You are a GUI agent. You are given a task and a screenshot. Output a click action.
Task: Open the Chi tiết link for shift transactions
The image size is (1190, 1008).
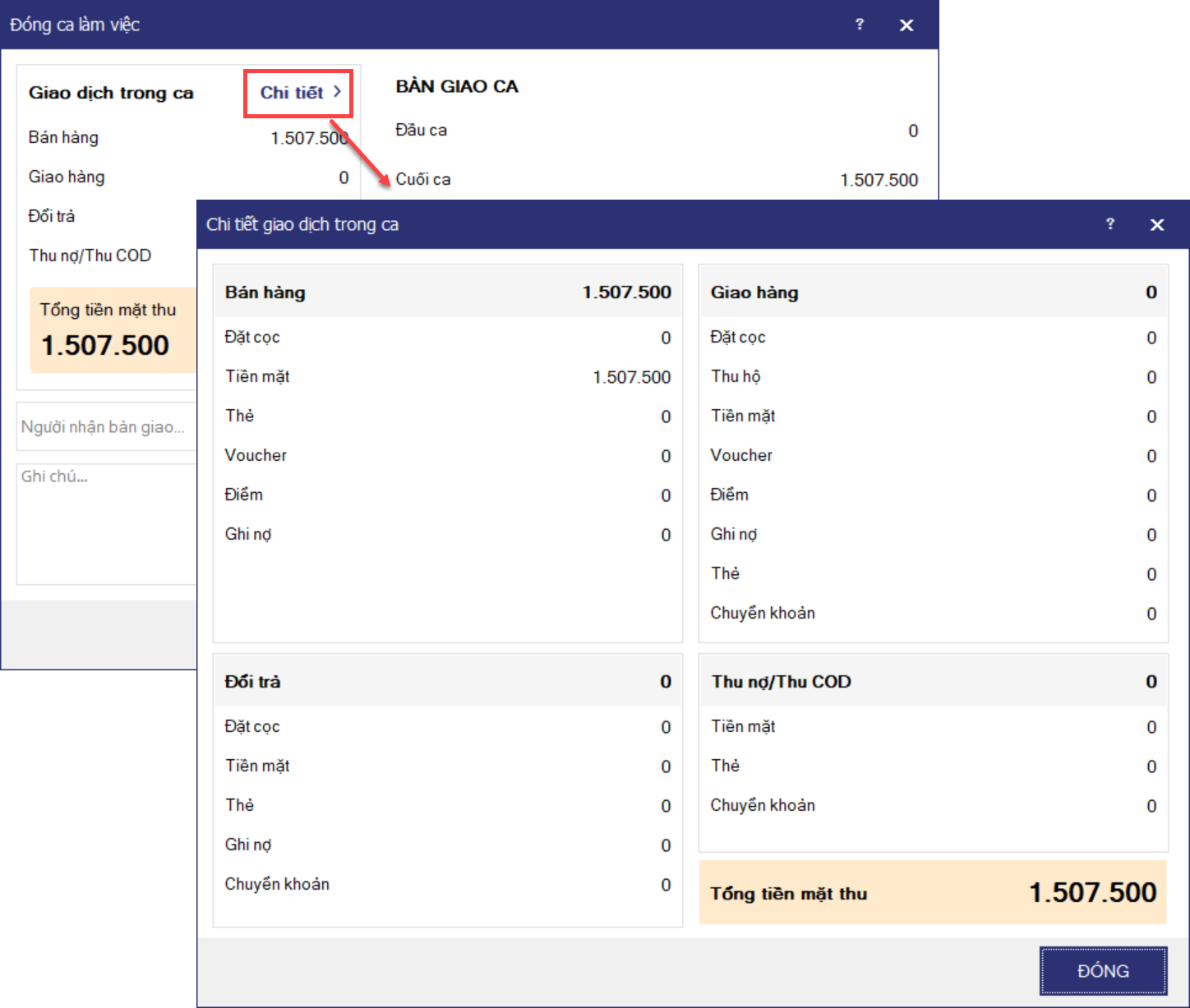point(300,93)
